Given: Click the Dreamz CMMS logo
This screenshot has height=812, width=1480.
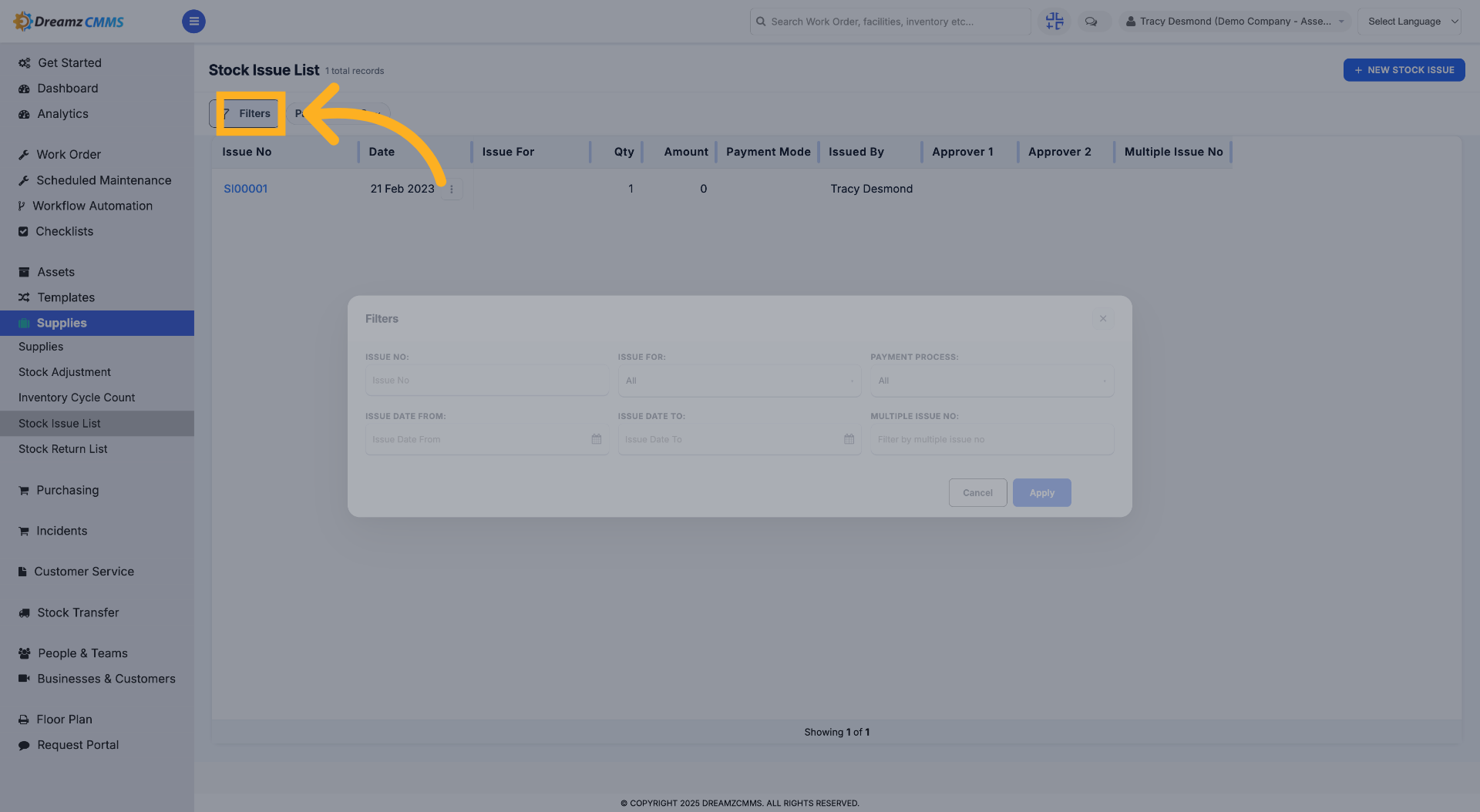Looking at the screenshot, I should coord(69,22).
